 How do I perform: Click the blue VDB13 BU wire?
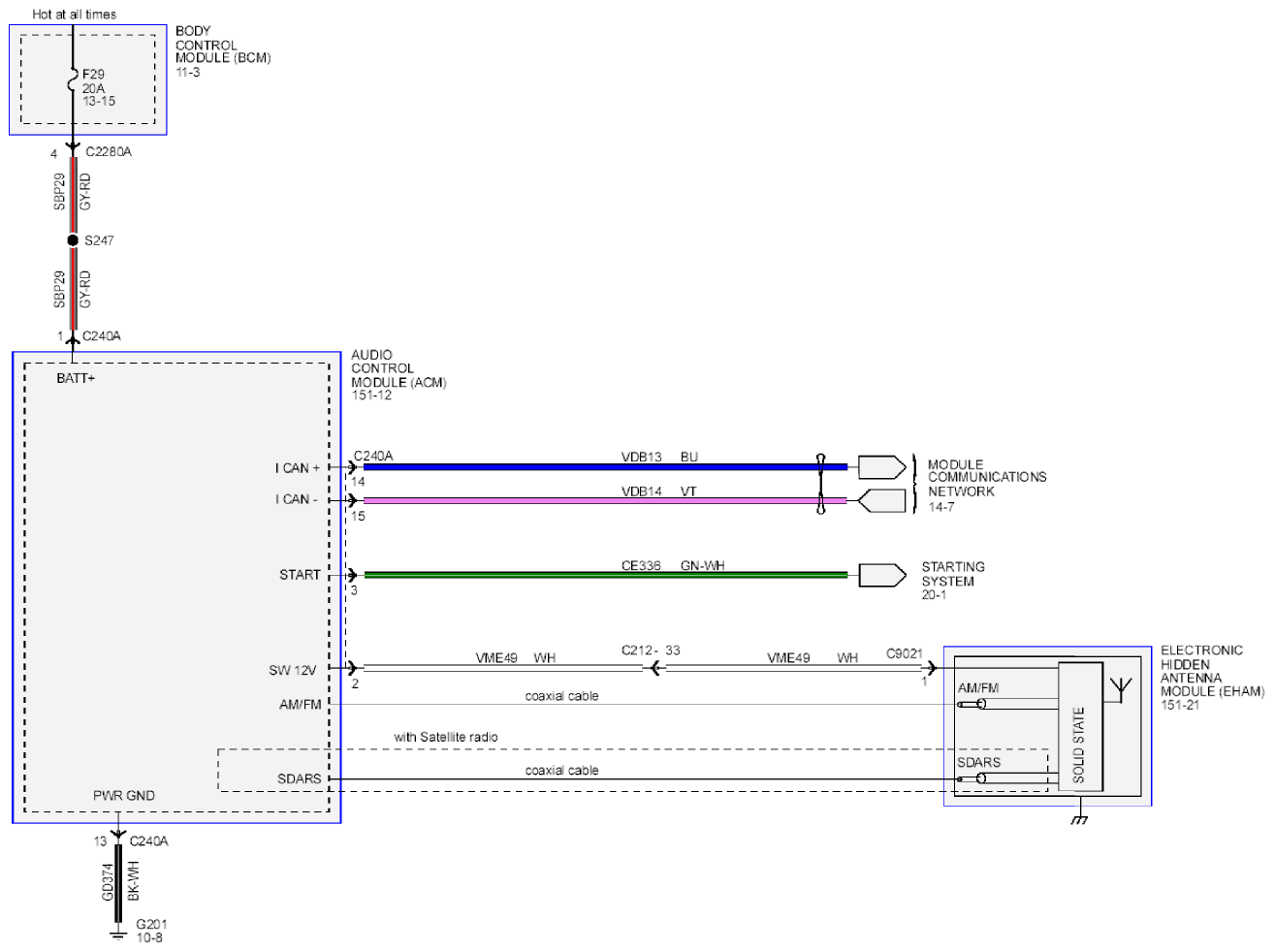(605, 467)
